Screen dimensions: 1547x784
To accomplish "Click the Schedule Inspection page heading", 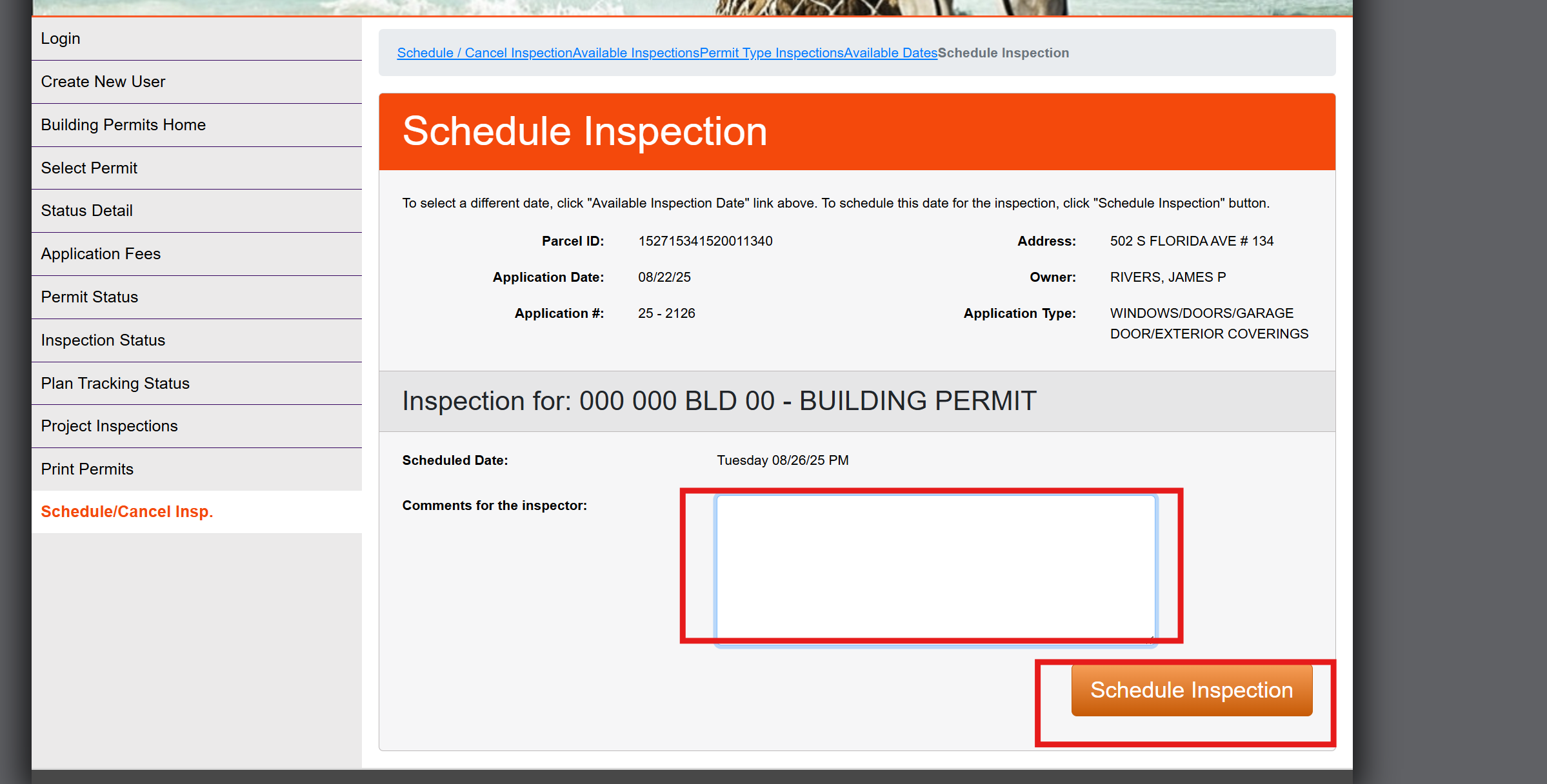I will pyautogui.click(x=584, y=132).
